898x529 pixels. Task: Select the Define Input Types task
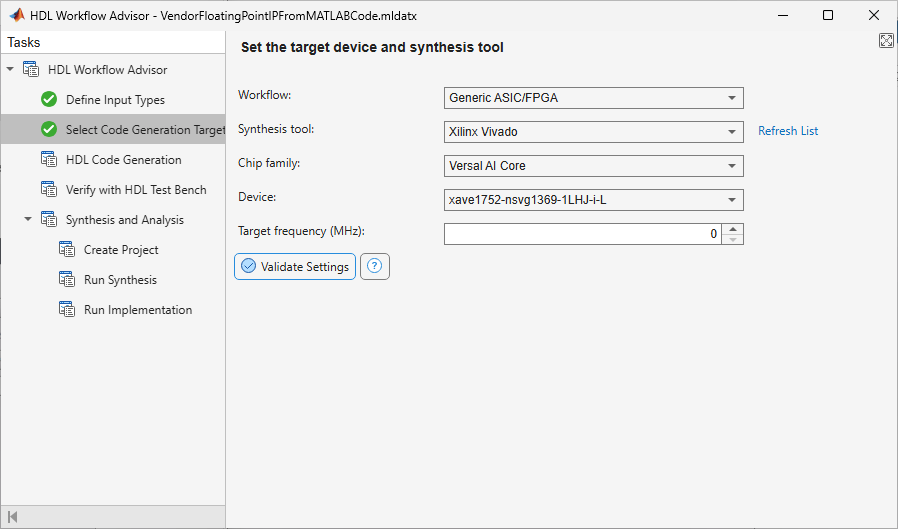point(115,100)
